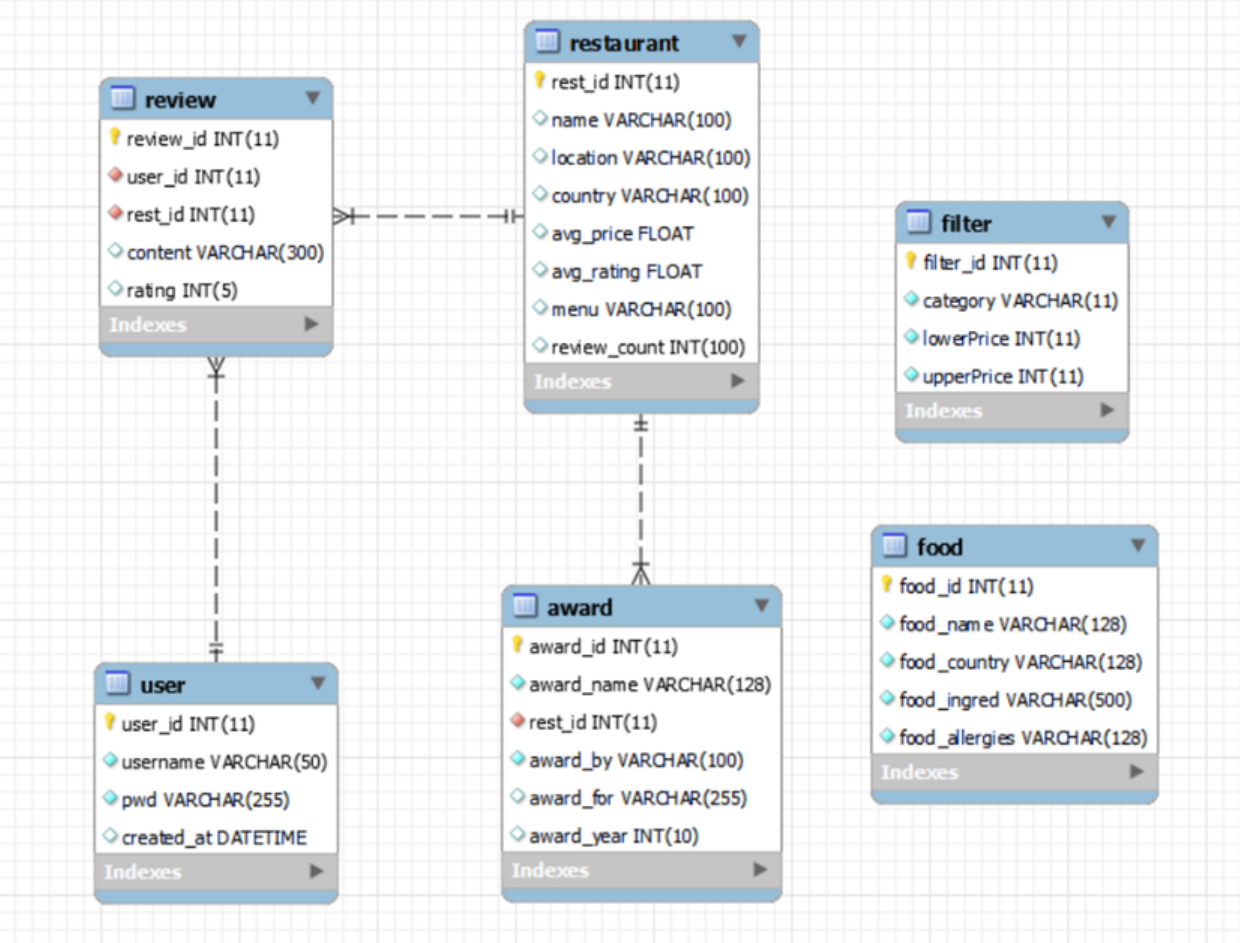This screenshot has width=1240, height=943.
Task: Click the restaurant rest_id key icon
Action: [540, 81]
